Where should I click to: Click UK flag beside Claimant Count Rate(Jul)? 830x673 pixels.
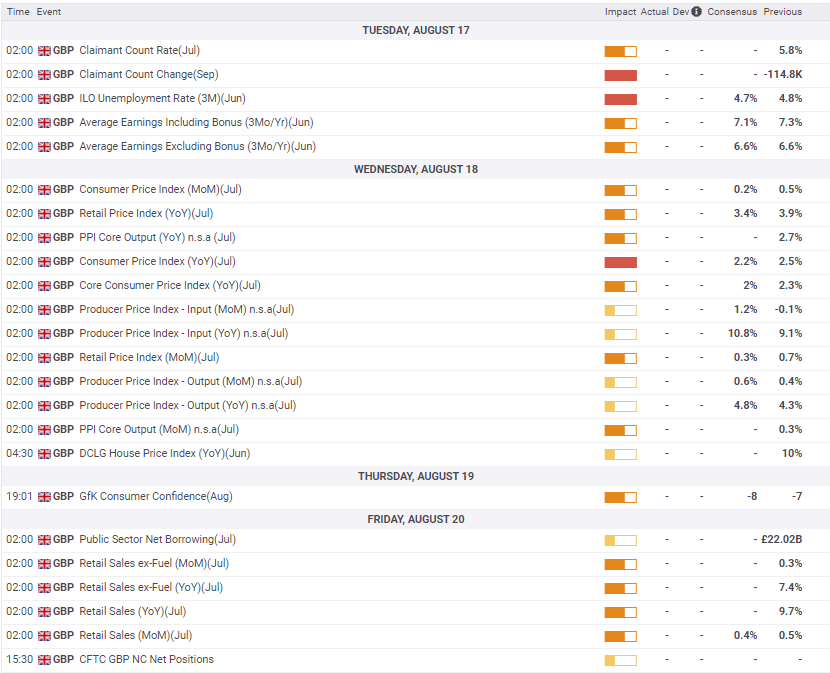click(x=44, y=50)
